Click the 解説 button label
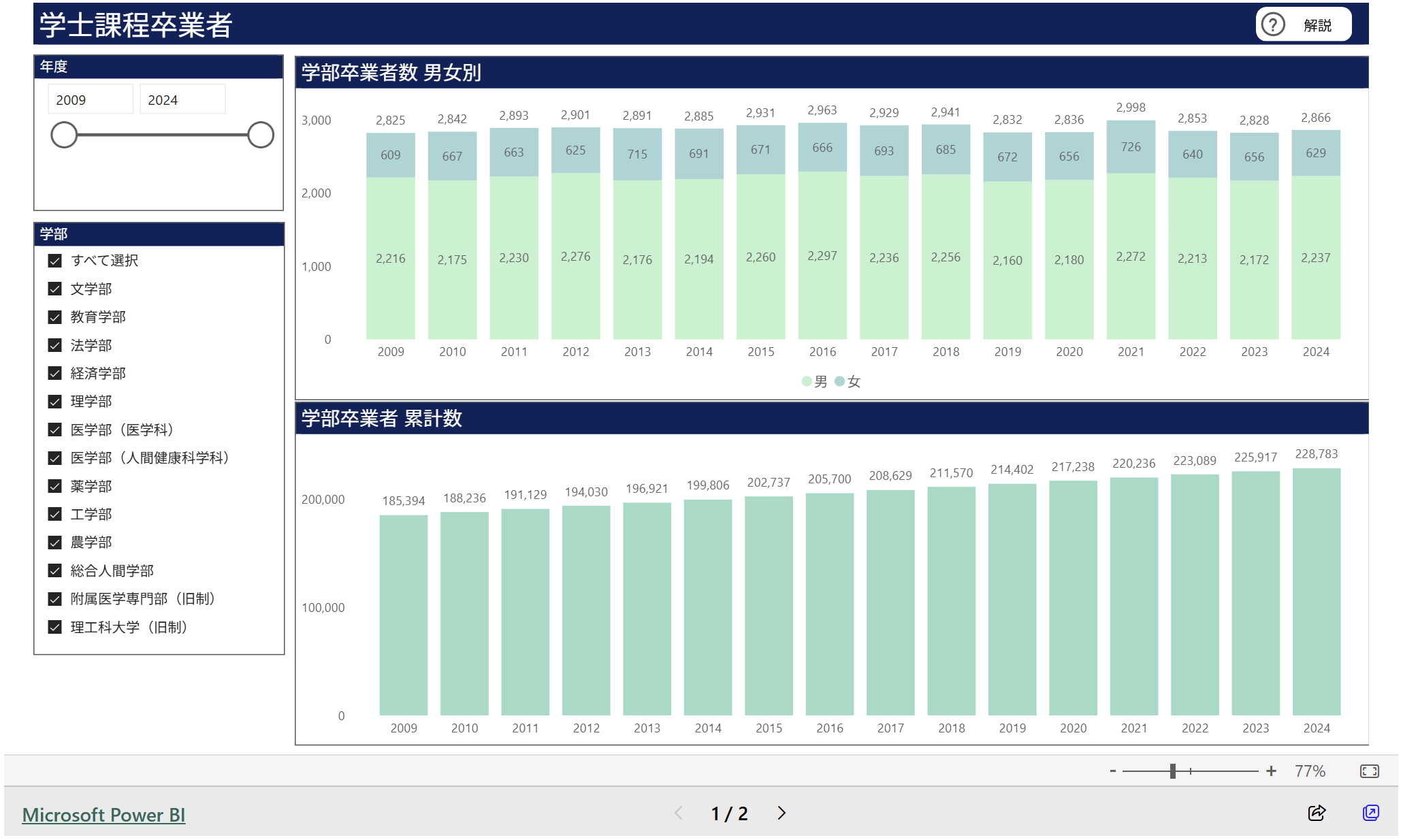 pos(1317,25)
